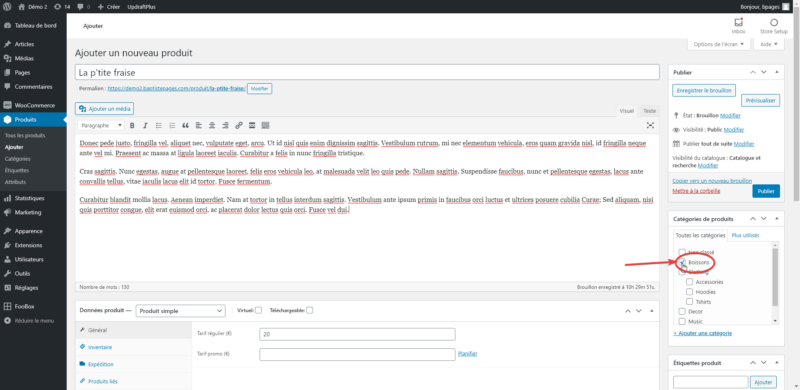Check the Boissons category

tap(682, 262)
